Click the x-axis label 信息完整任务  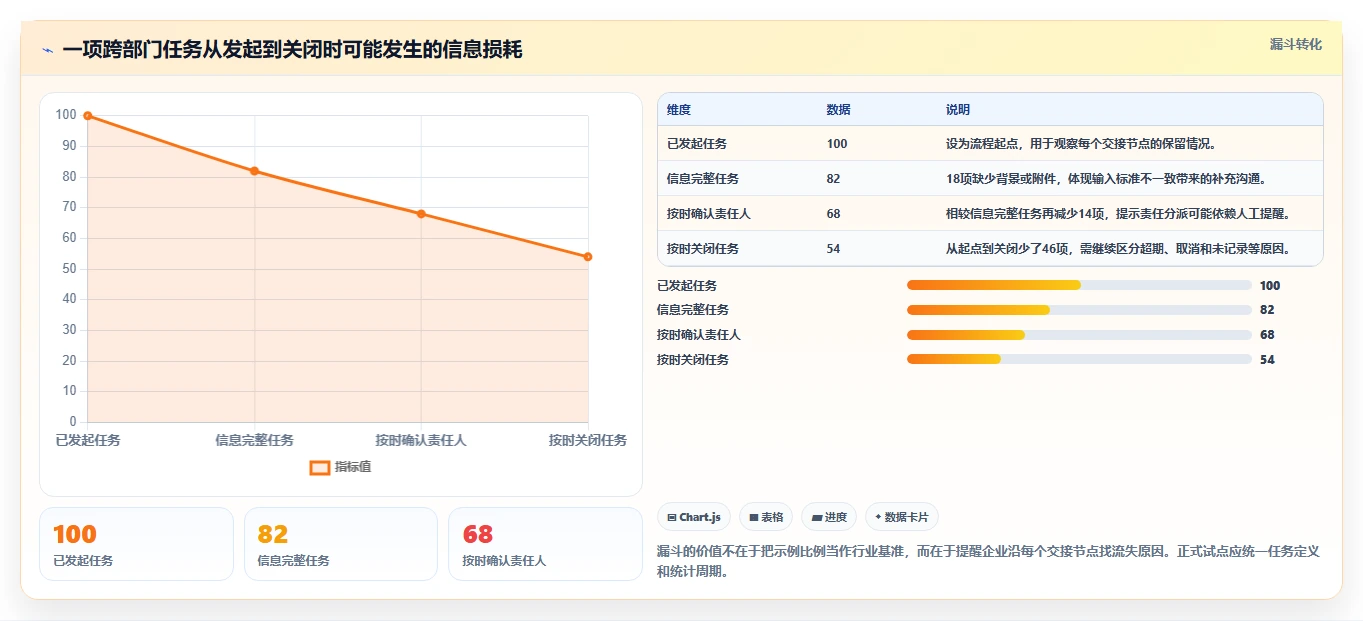pos(255,440)
